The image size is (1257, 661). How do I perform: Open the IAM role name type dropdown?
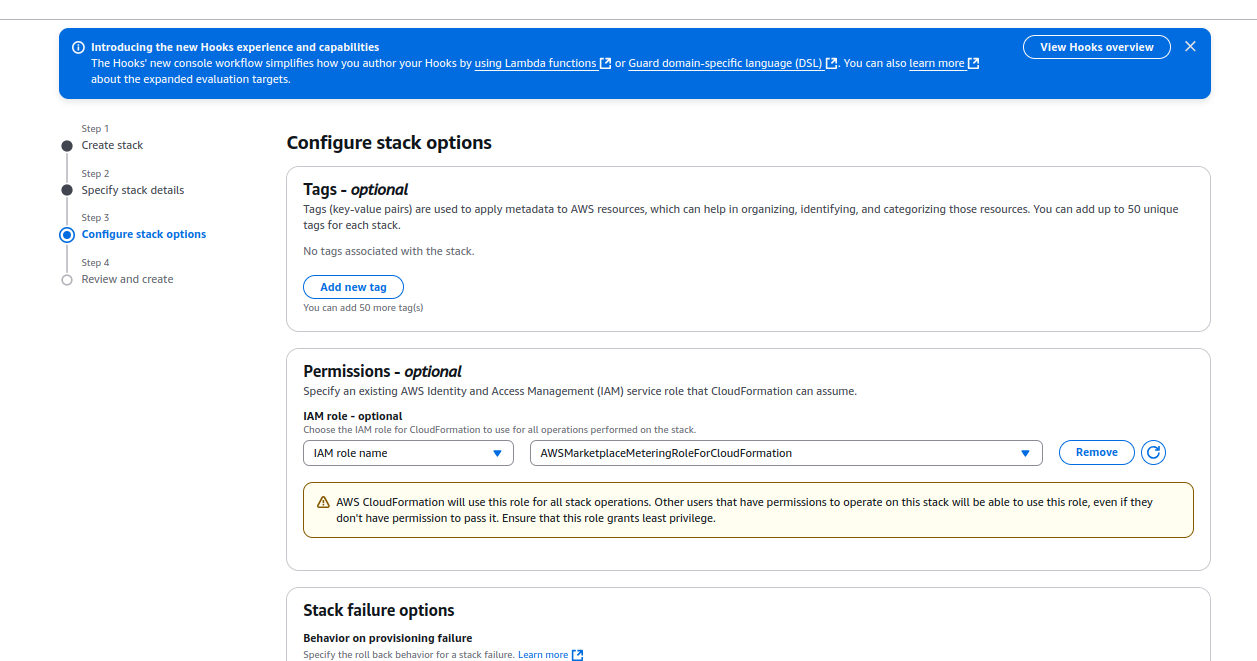[408, 453]
